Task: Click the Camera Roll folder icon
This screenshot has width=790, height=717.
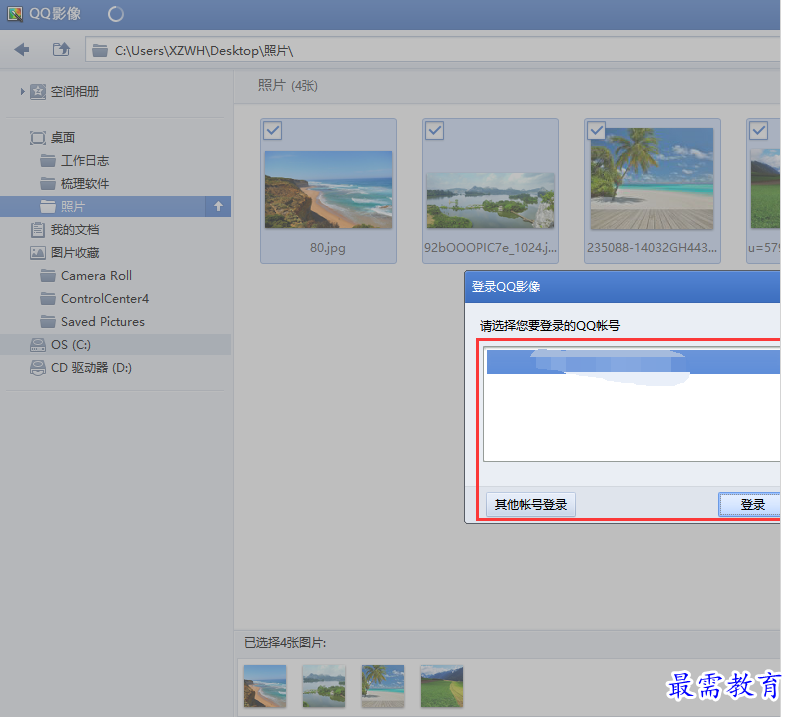Action: pyautogui.click(x=48, y=276)
